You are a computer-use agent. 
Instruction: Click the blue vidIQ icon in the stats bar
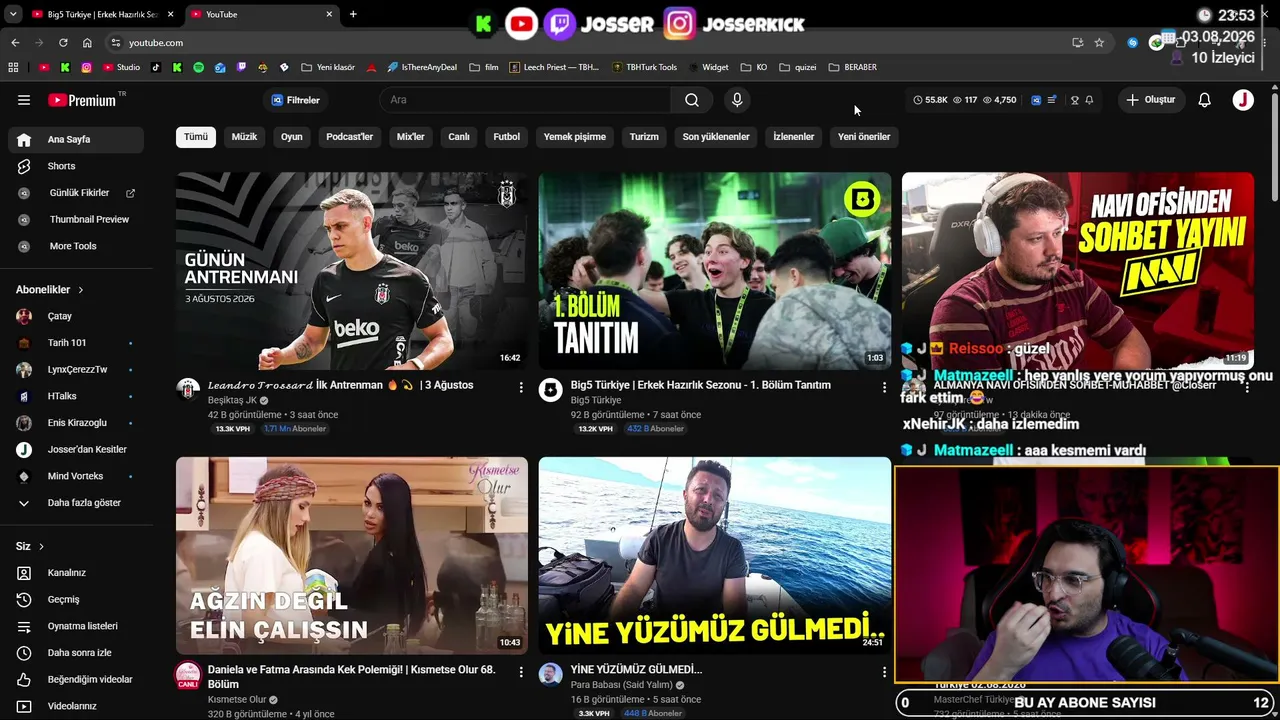click(1036, 100)
